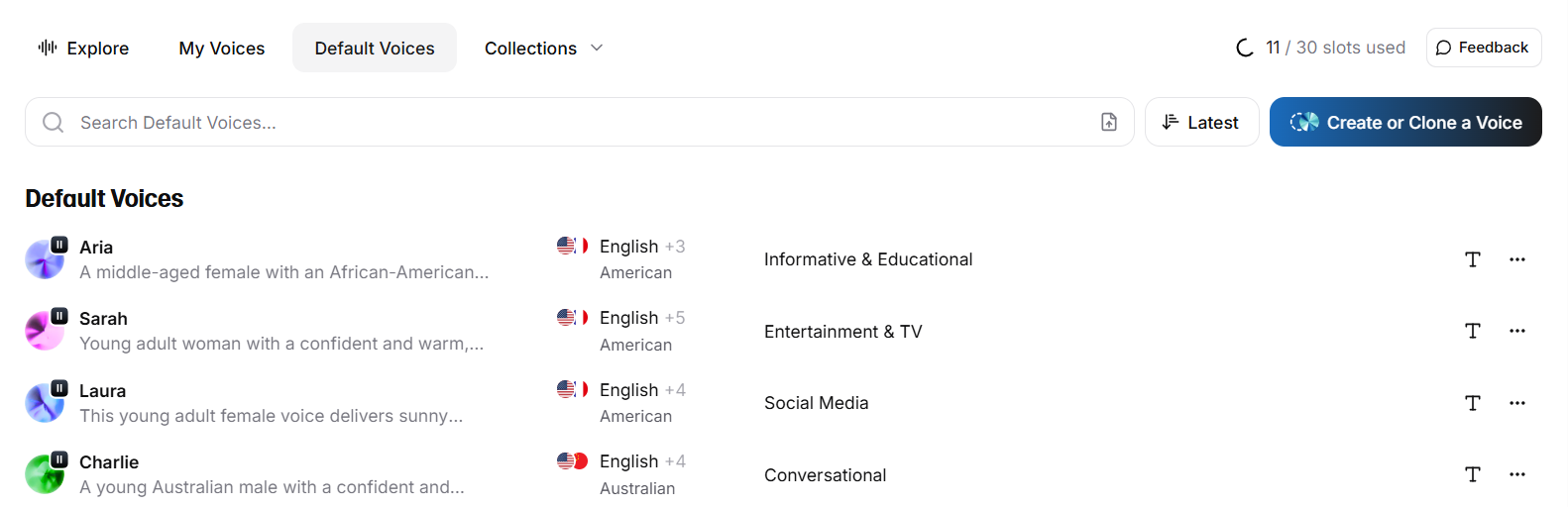Go to the Explore tab
Screen dimensions: 1568x507
point(83,48)
